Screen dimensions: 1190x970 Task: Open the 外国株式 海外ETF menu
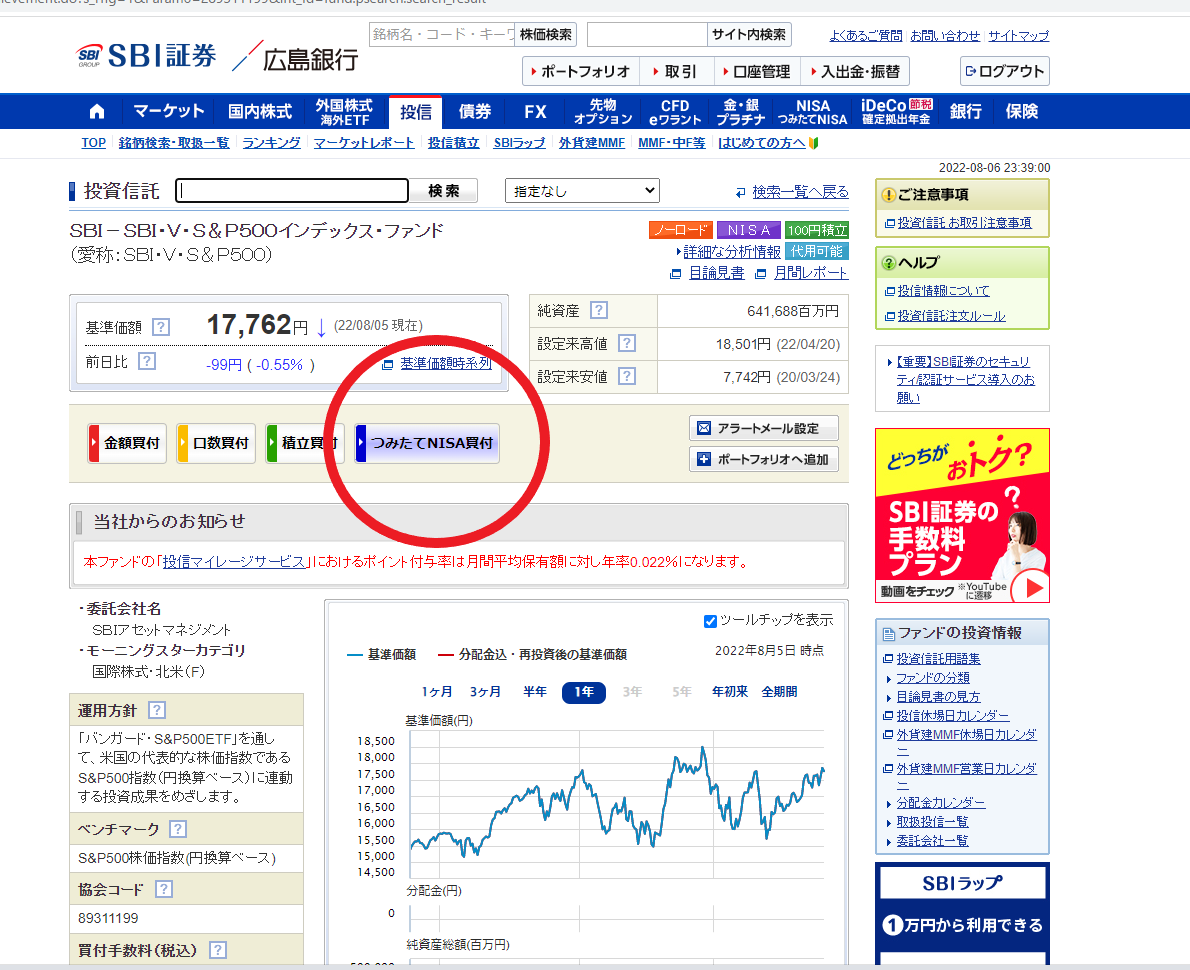point(345,112)
